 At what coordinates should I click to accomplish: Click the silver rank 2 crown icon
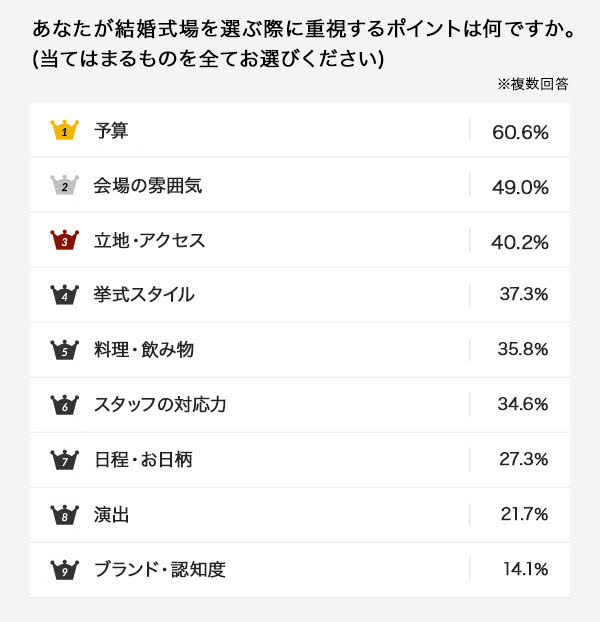coord(64,185)
